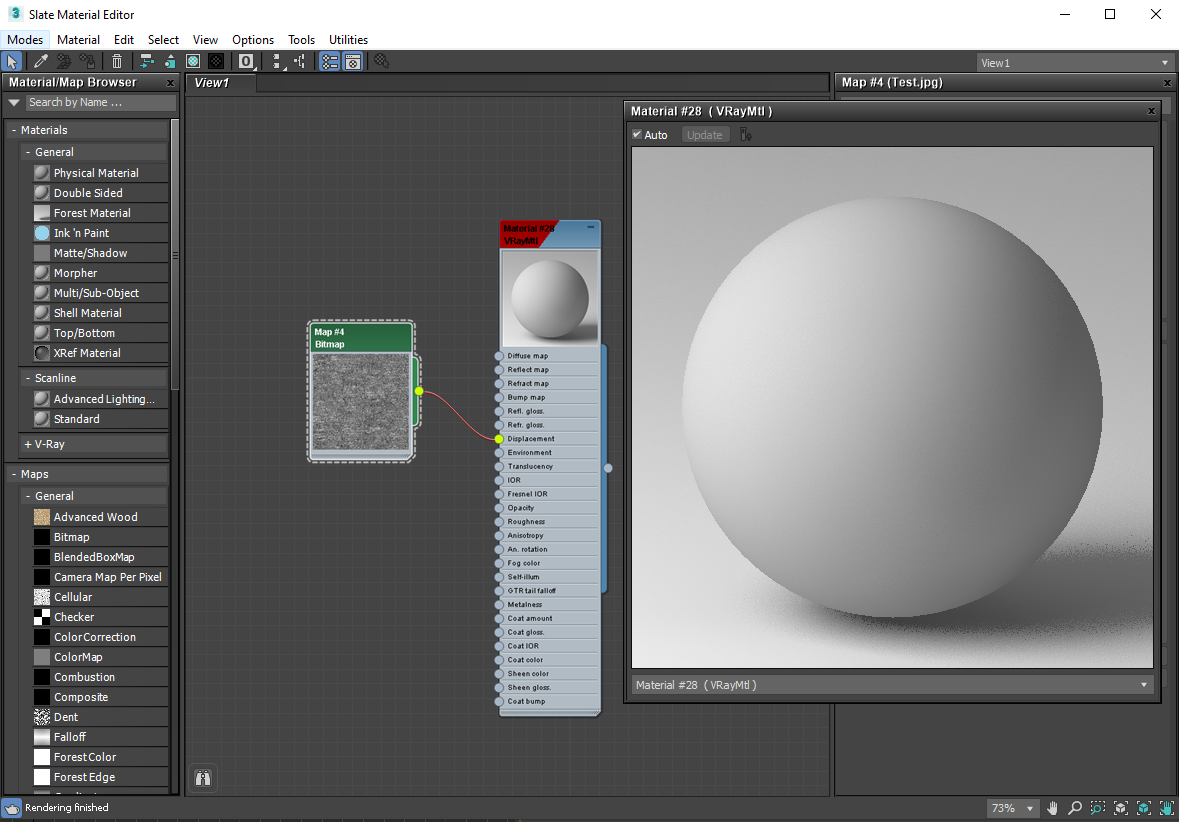The image size is (1179, 822).
Task: Toggle Show Shaded Material in Viewport
Action: pos(193,61)
